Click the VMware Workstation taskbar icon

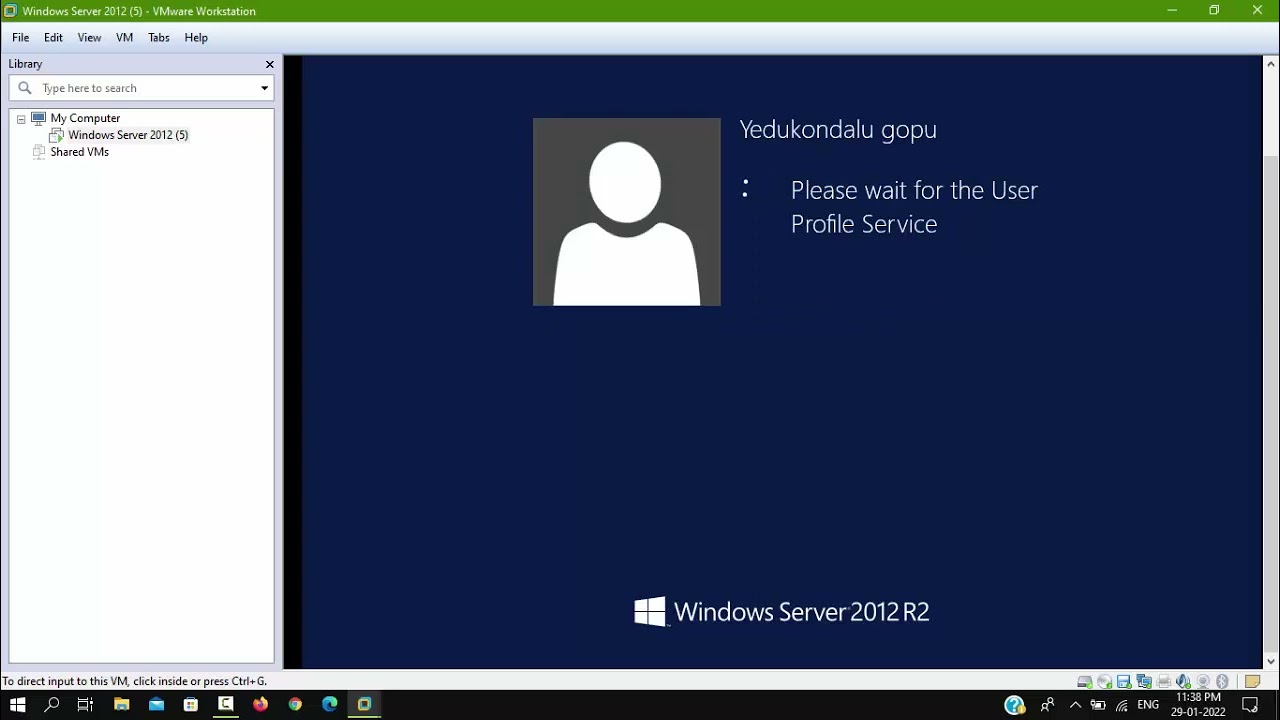[365, 705]
